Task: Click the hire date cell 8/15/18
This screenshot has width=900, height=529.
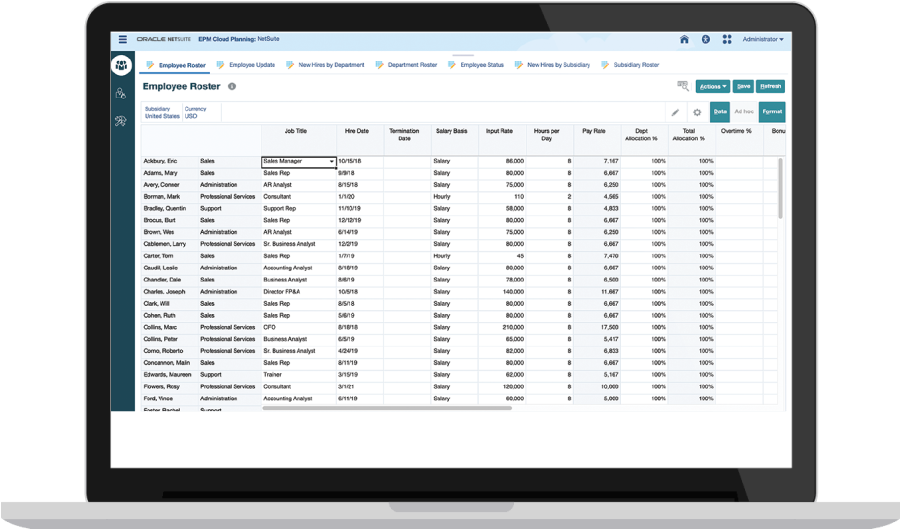Action: coord(360,185)
